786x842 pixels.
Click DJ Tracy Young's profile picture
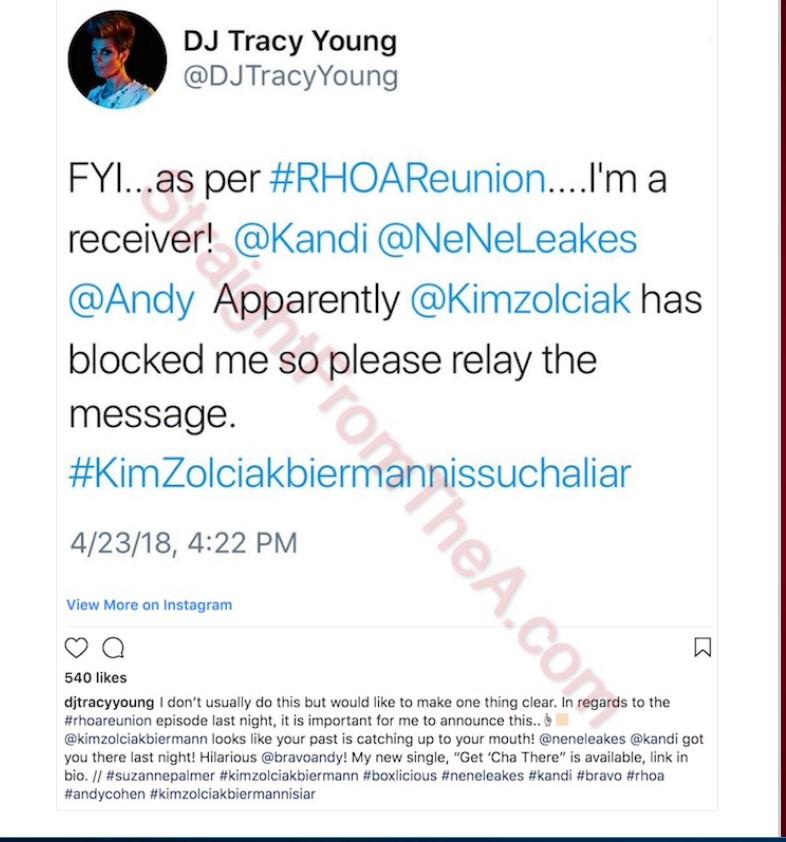(117, 60)
